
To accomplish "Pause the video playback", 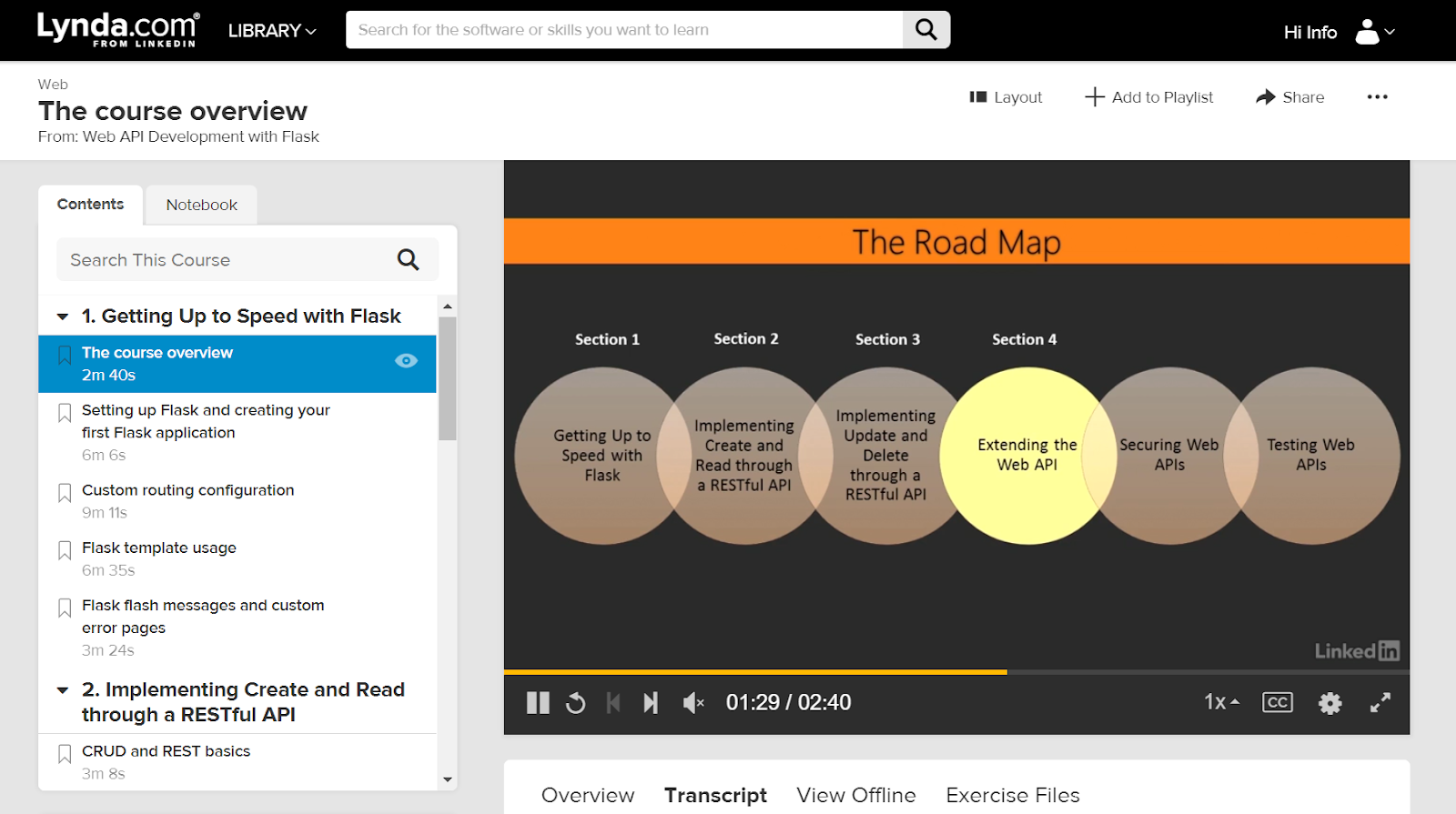I will pos(538,703).
